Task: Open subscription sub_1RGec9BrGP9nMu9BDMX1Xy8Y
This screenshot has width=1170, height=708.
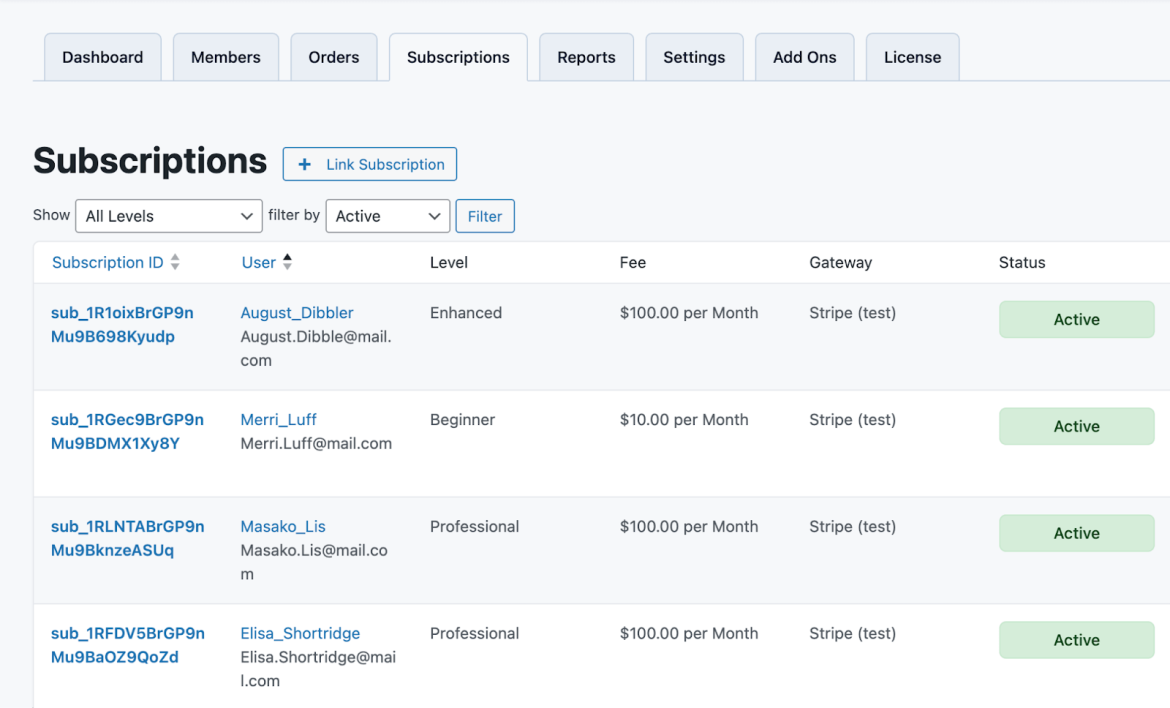Action: pyautogui.click(x=128, y=431)
